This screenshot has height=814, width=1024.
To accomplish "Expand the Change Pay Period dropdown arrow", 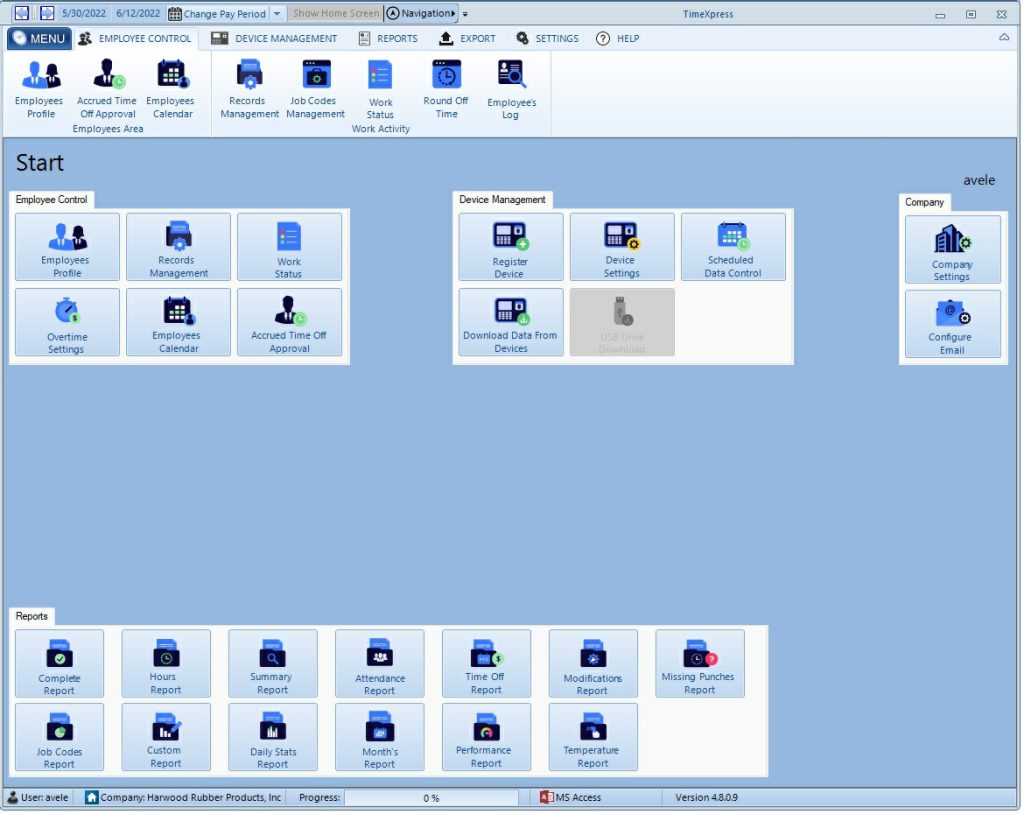I will point(277,13).
